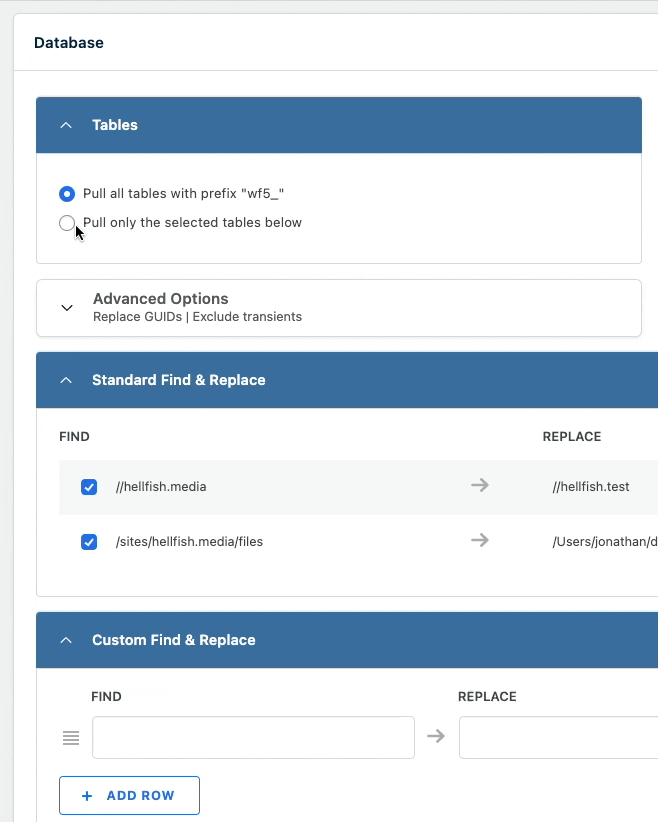The width and height of the screenshot is (658, 822).
Task: Uncheck the //hellfish.media find row checkbox
Action: 89,487
